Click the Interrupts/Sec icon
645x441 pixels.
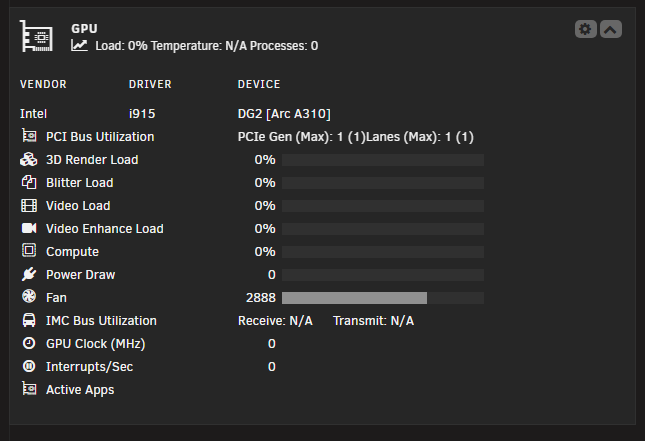[29, 366]
